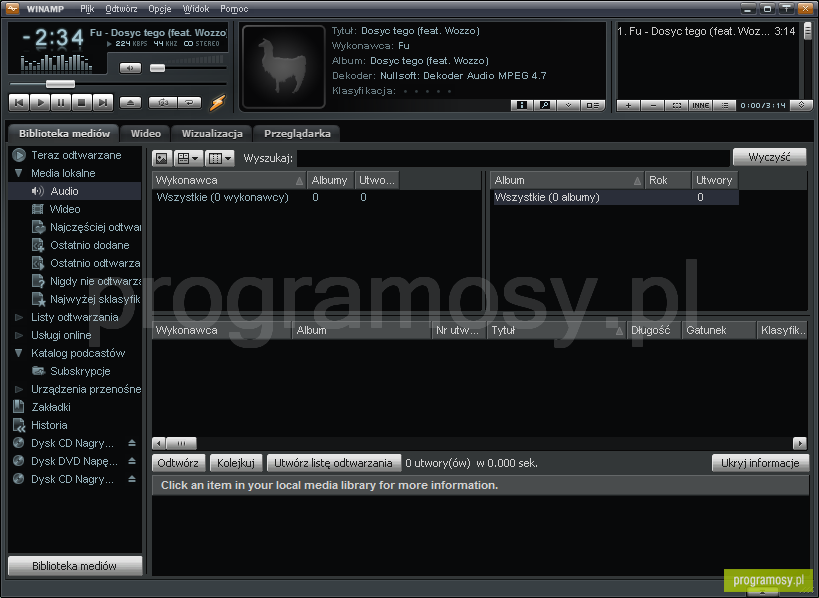Adjust the volume slider handle

tap(157, 68)
